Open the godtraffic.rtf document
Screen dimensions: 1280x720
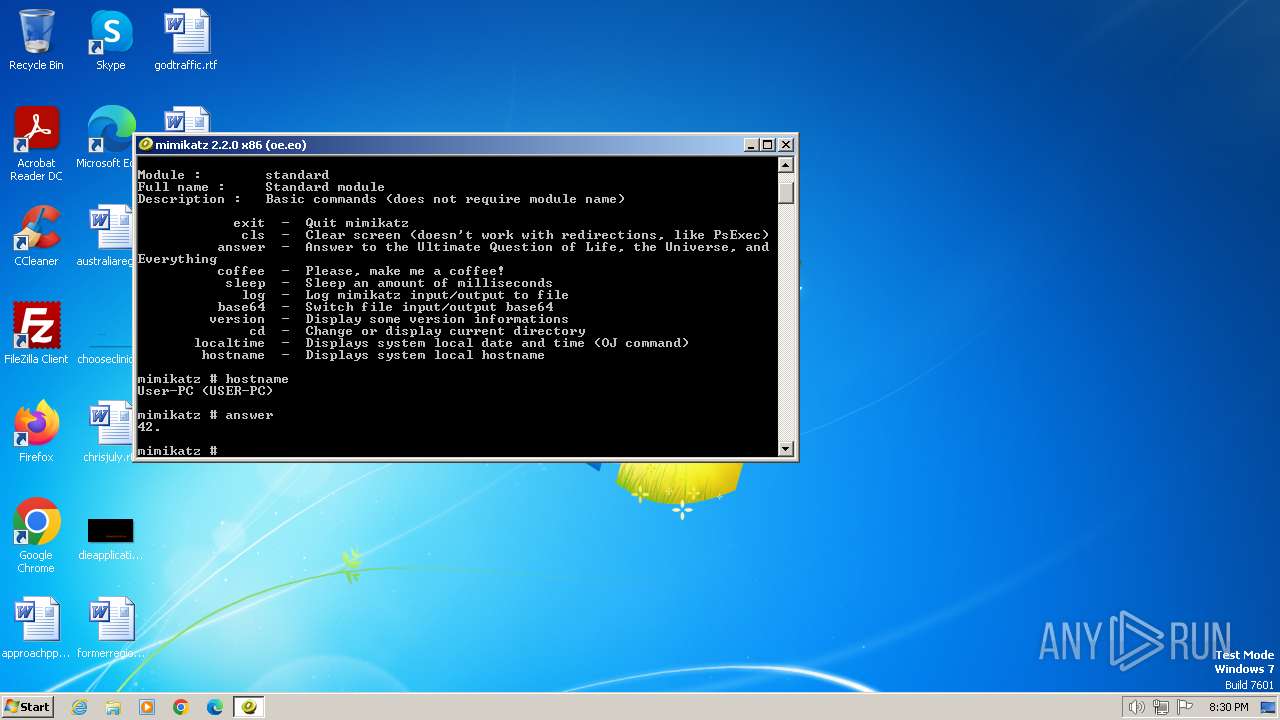pos(186,40)
